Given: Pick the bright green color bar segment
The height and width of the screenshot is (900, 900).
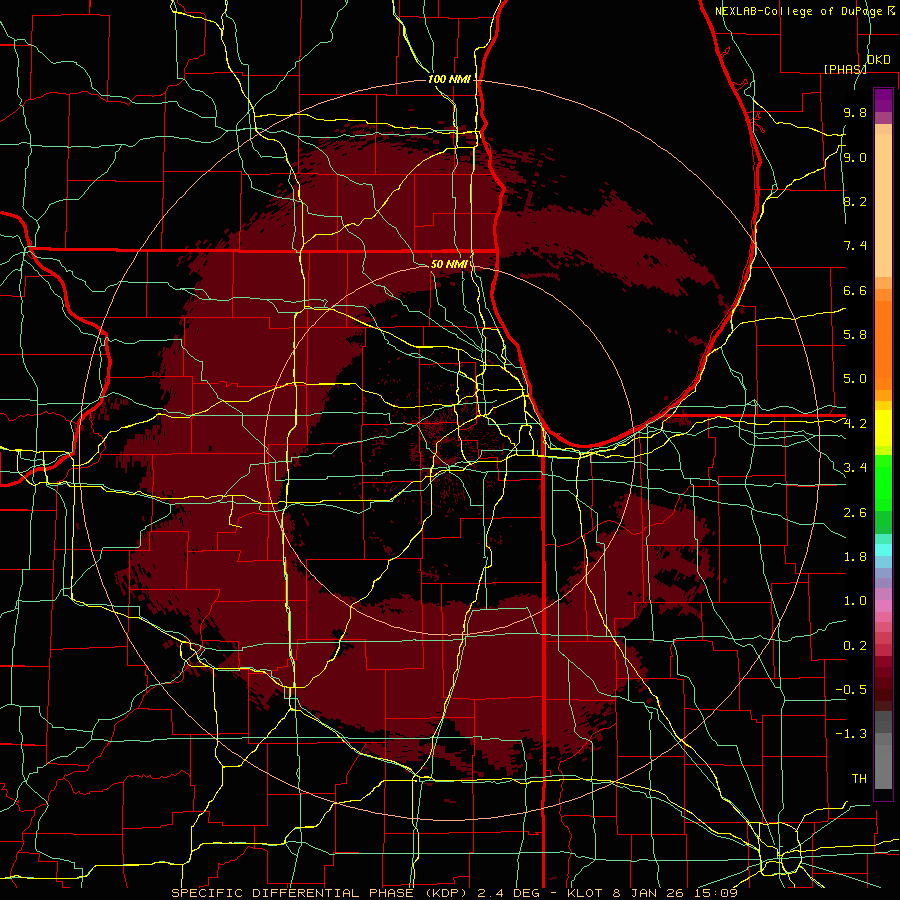Looking at the screenshot, I should [883, 481].
